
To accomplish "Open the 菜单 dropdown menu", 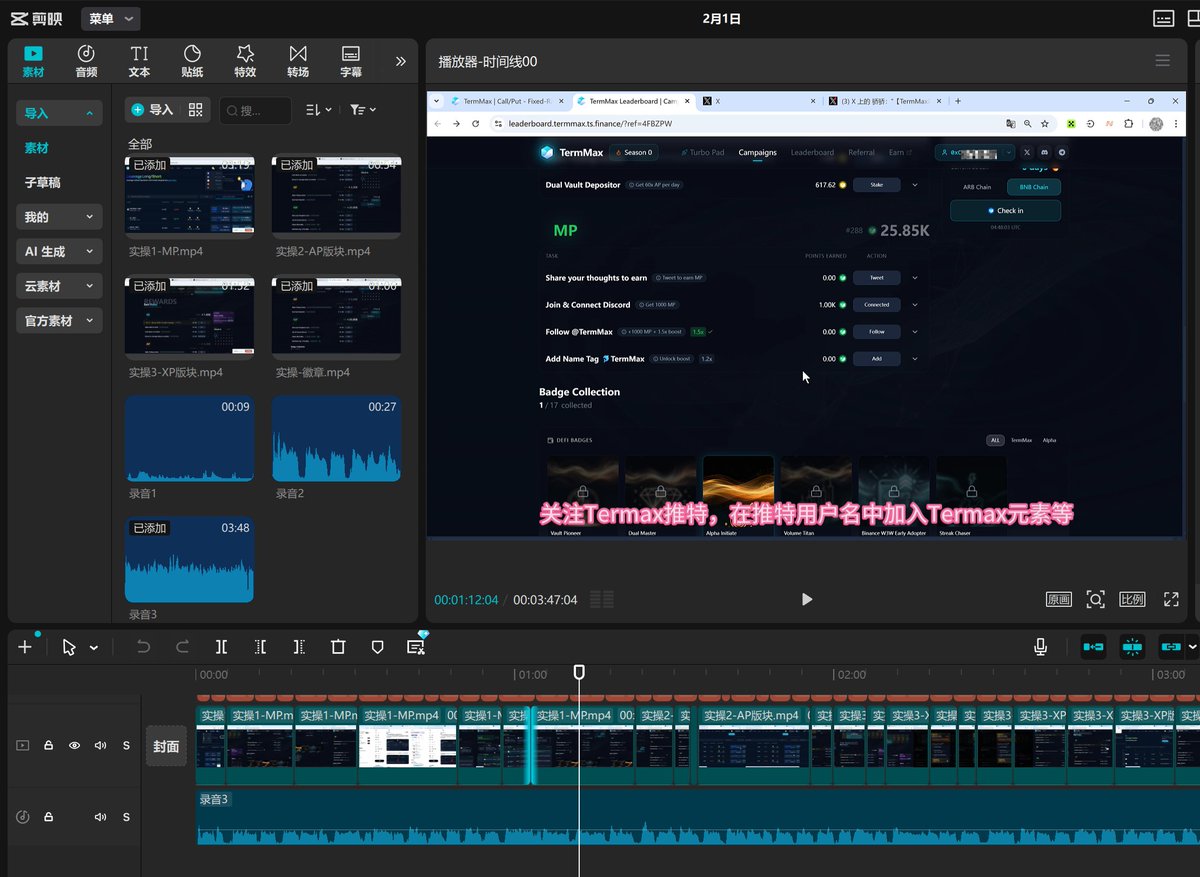I will [x=109, y=18].
